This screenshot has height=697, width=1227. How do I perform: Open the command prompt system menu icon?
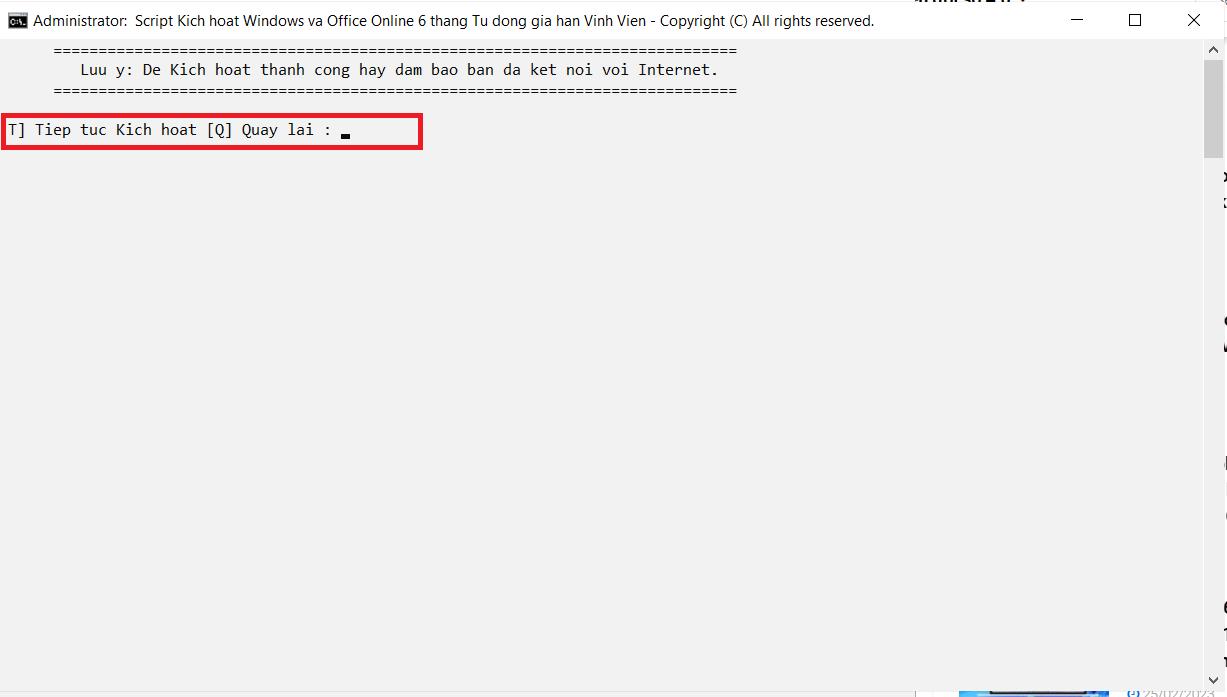[18, 20]
